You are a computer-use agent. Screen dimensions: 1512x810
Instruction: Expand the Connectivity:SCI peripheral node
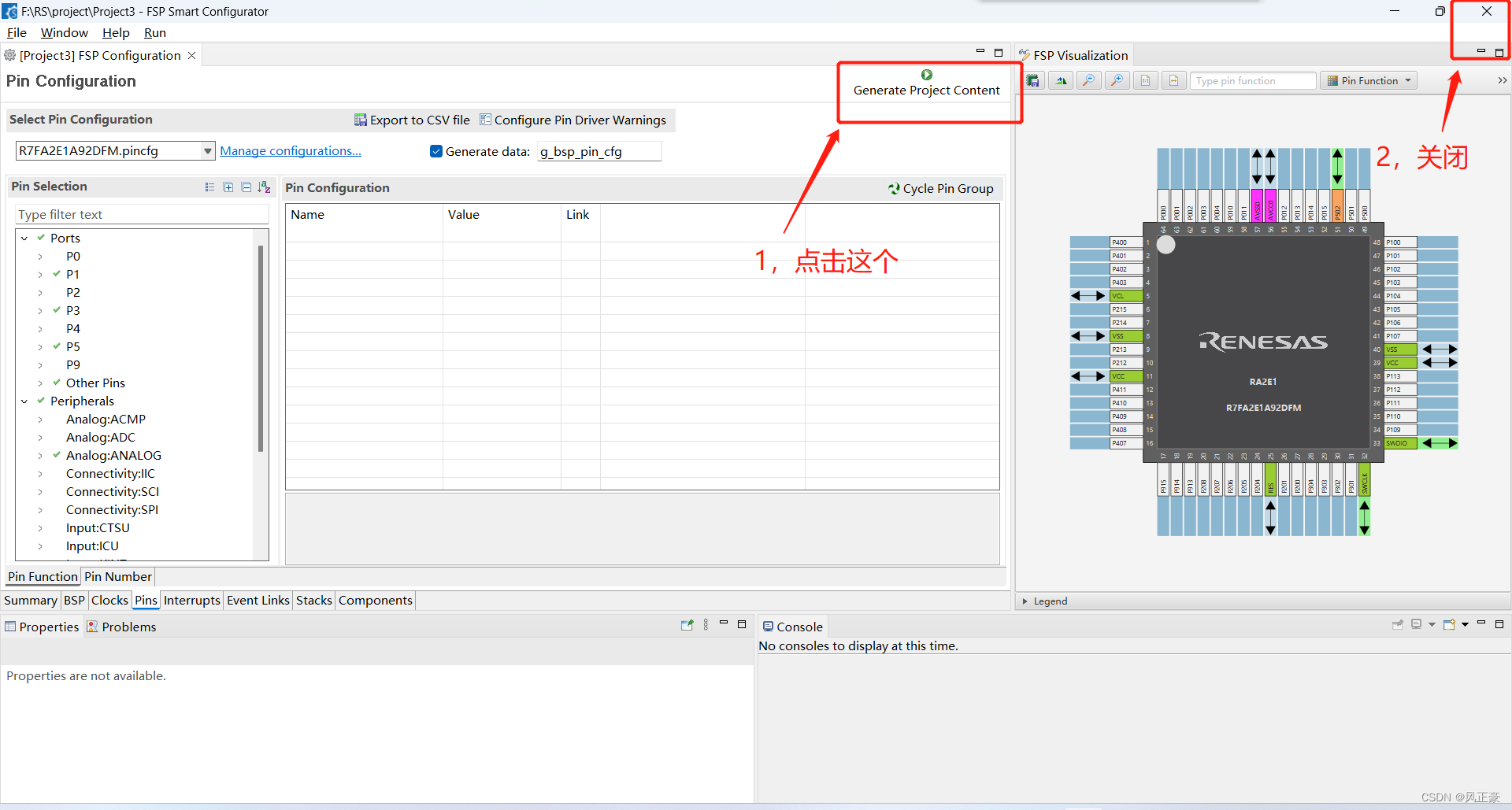(40, 492)
